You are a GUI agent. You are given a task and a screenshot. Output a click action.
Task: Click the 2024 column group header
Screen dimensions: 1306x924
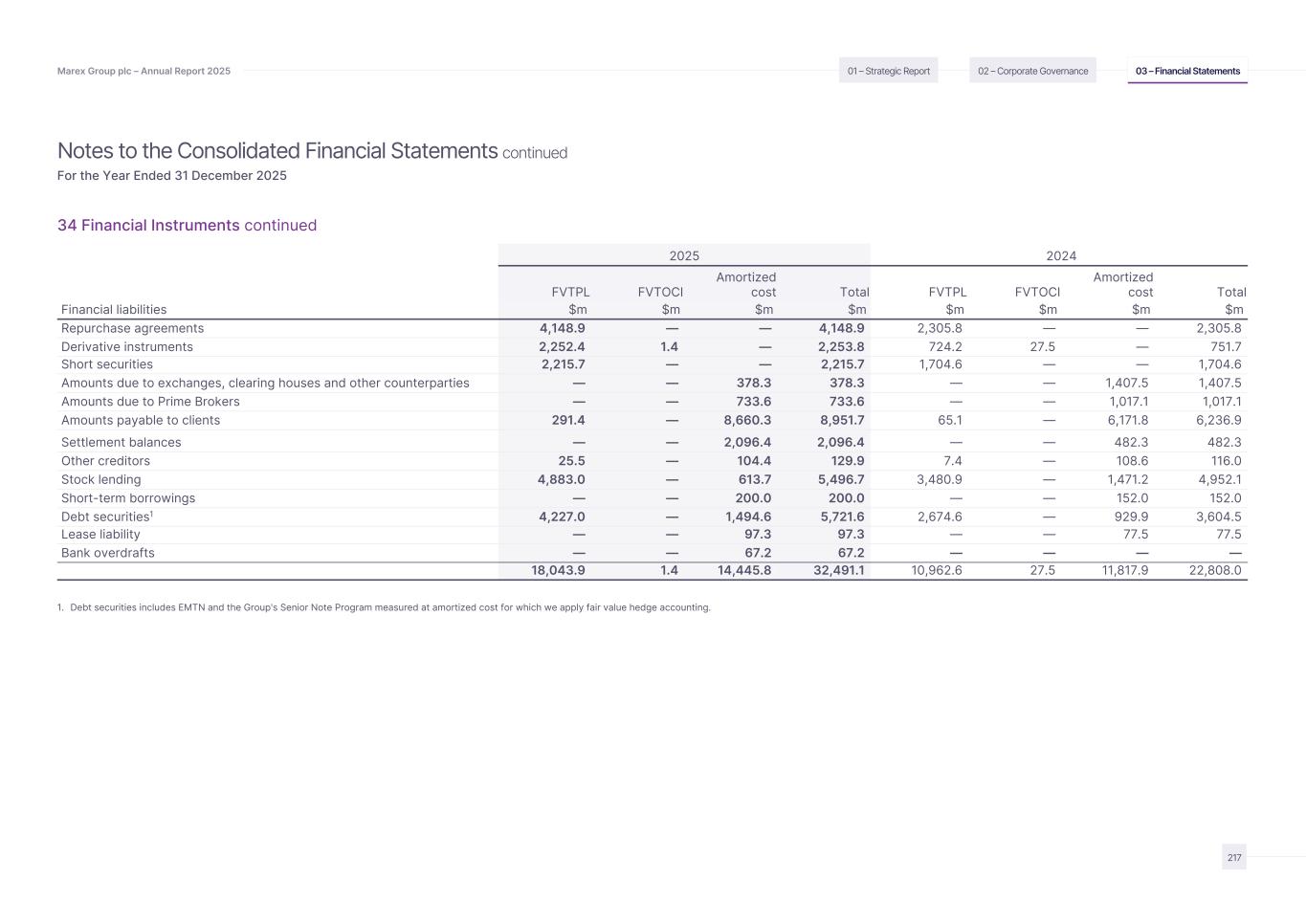click(x=1060, y=255)
